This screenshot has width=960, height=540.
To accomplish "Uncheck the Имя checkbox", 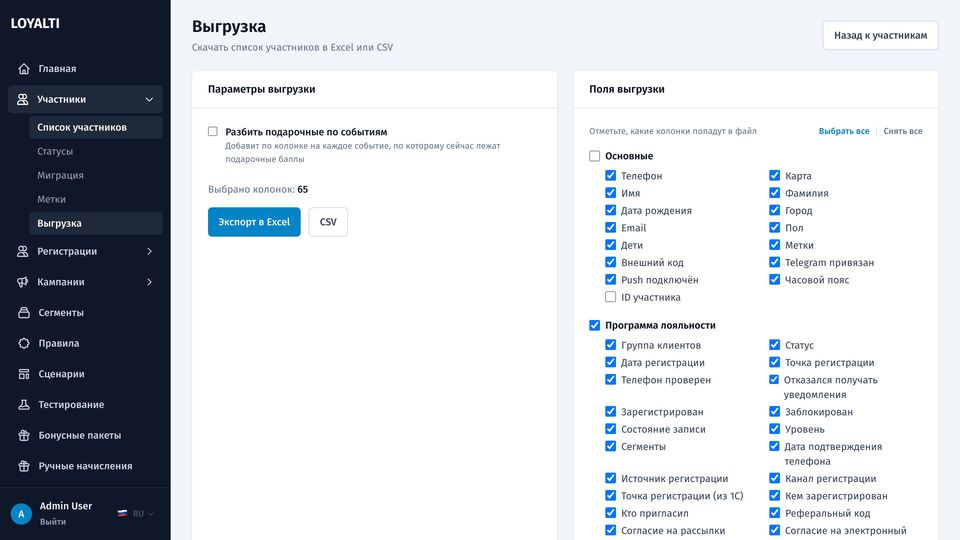I will pos(610,192).
